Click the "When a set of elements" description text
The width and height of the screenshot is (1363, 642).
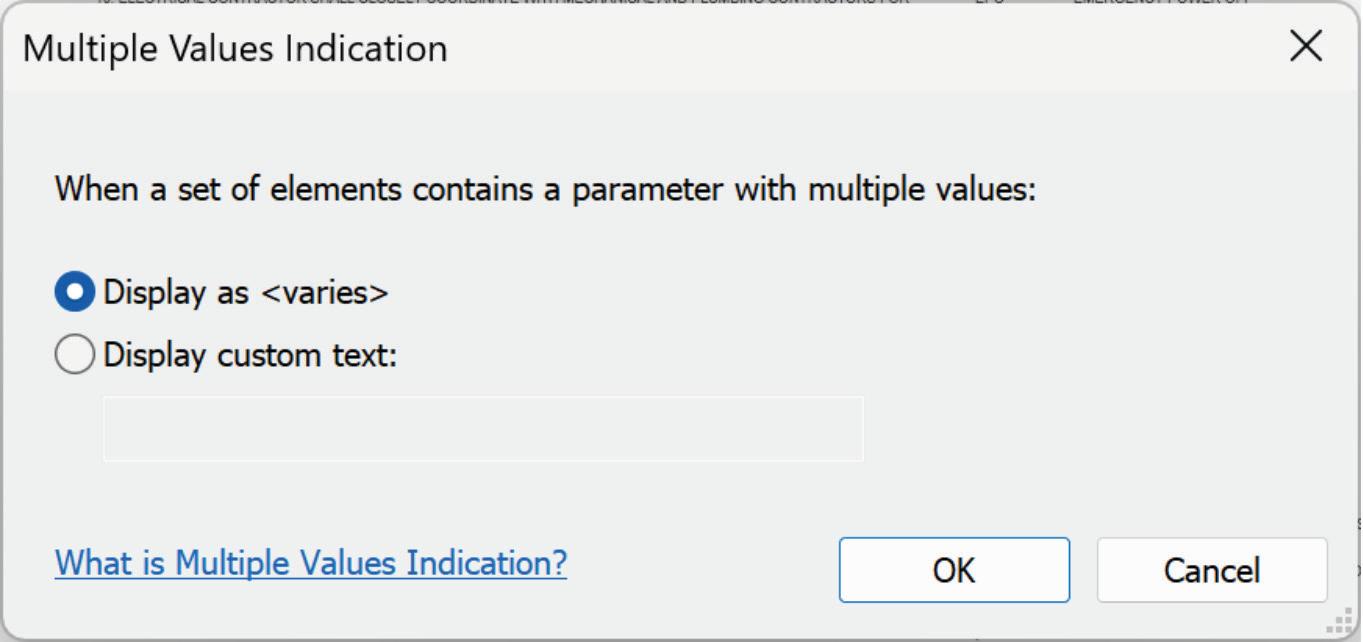click(x=545, y=188)
